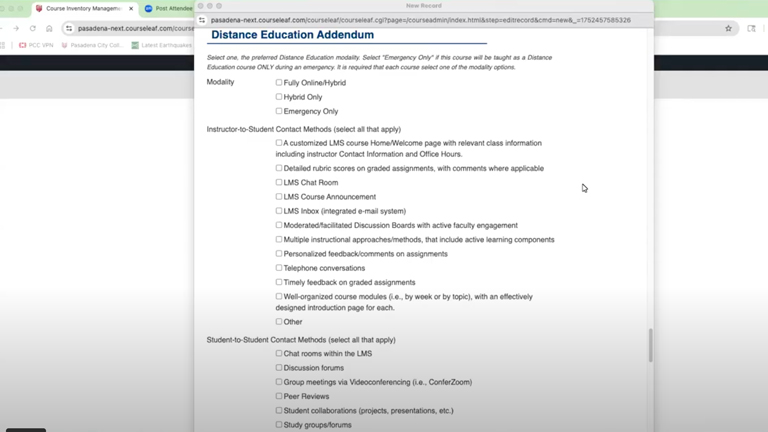Tick Personalized feedback/comments on assignments
Viewport: 768px width, 432px height.
tap(279, 253)
